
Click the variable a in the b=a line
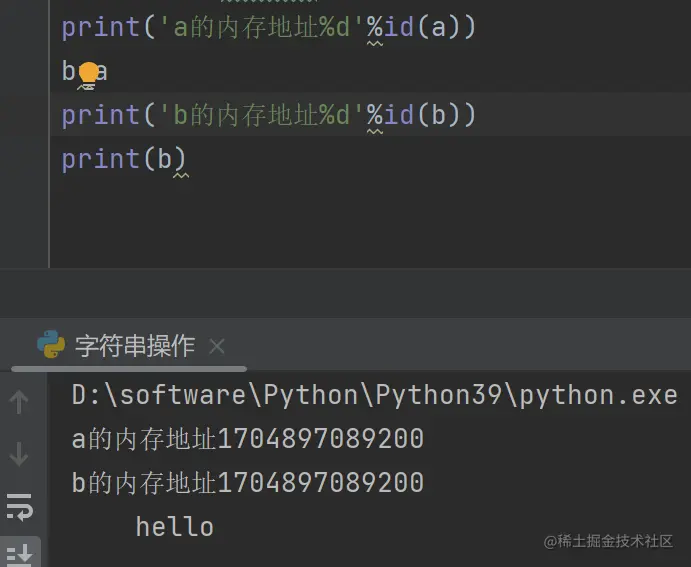coord(101,72)
